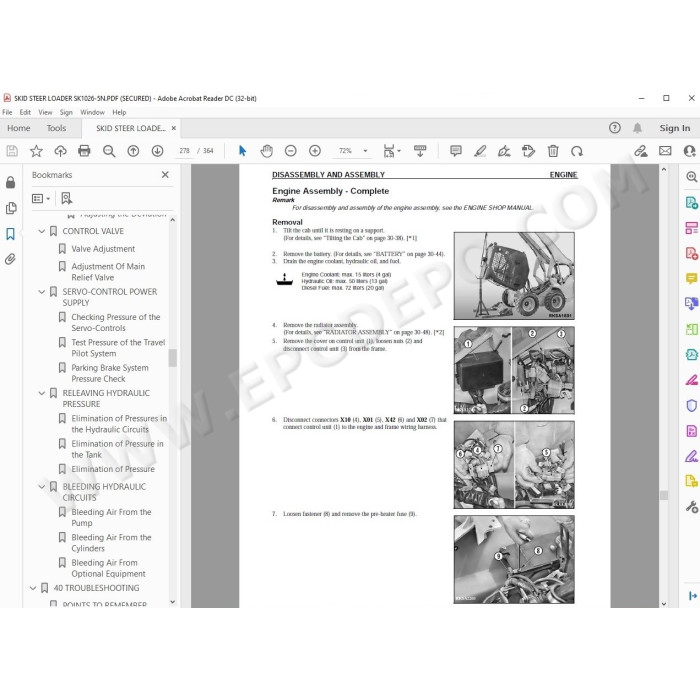Add file to starred favorites
The height and width of the screenshot is (700, 700).
36,151
